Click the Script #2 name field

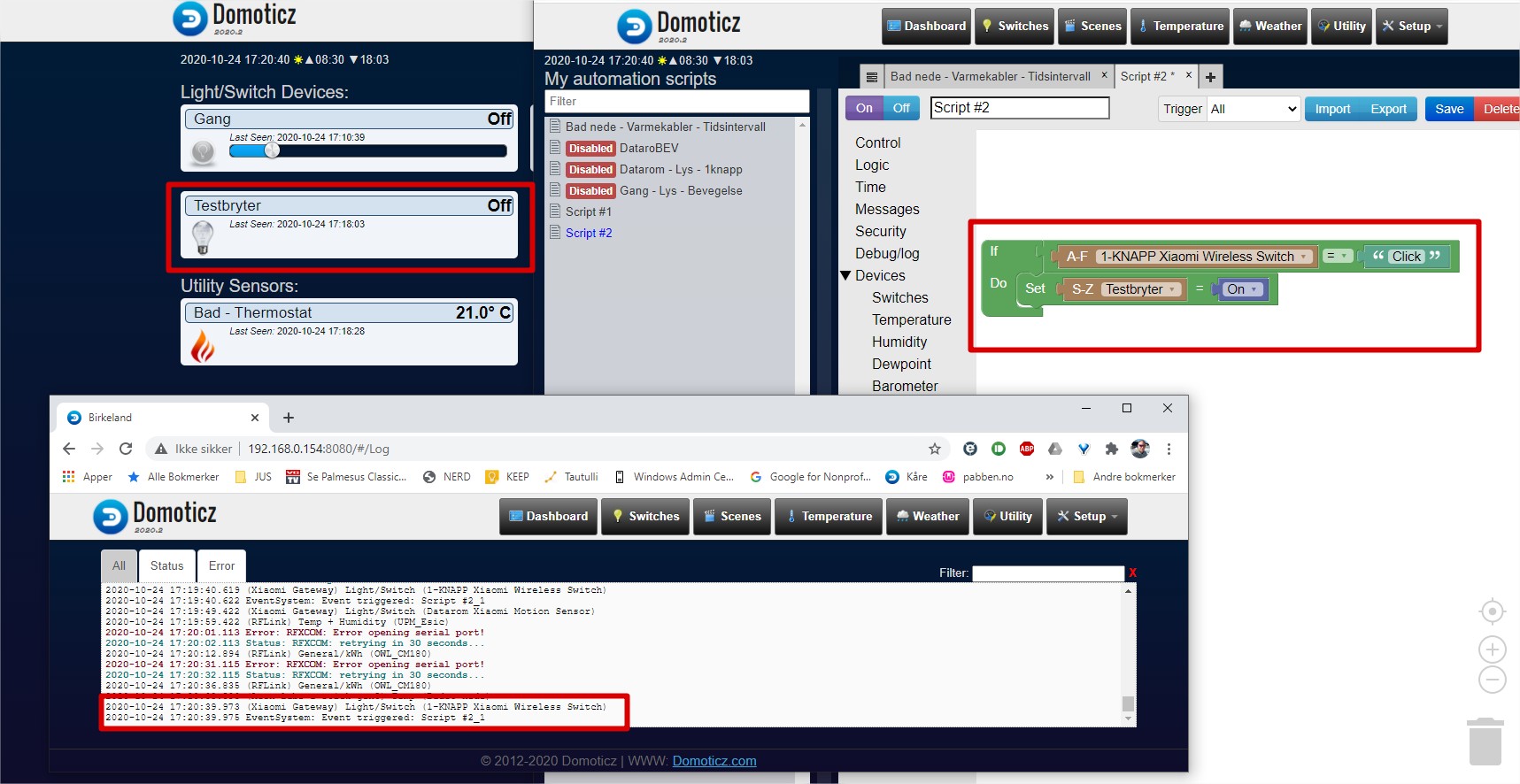(x=1020, y=108)
